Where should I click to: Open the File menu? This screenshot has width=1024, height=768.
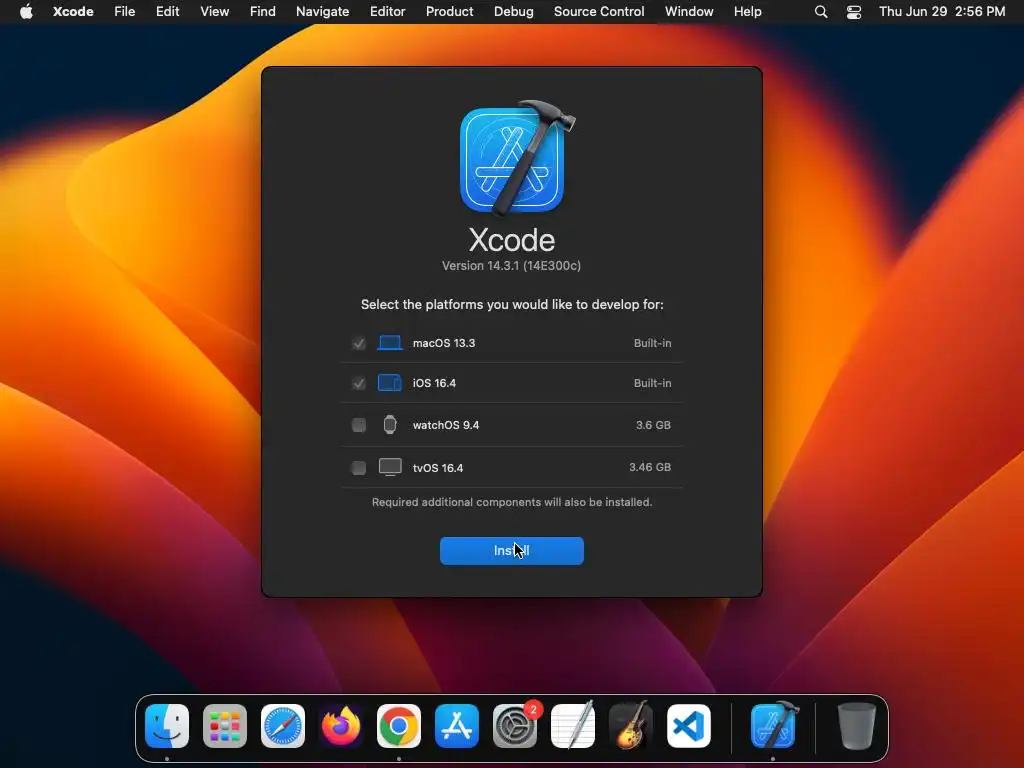[x=124, y=11]
